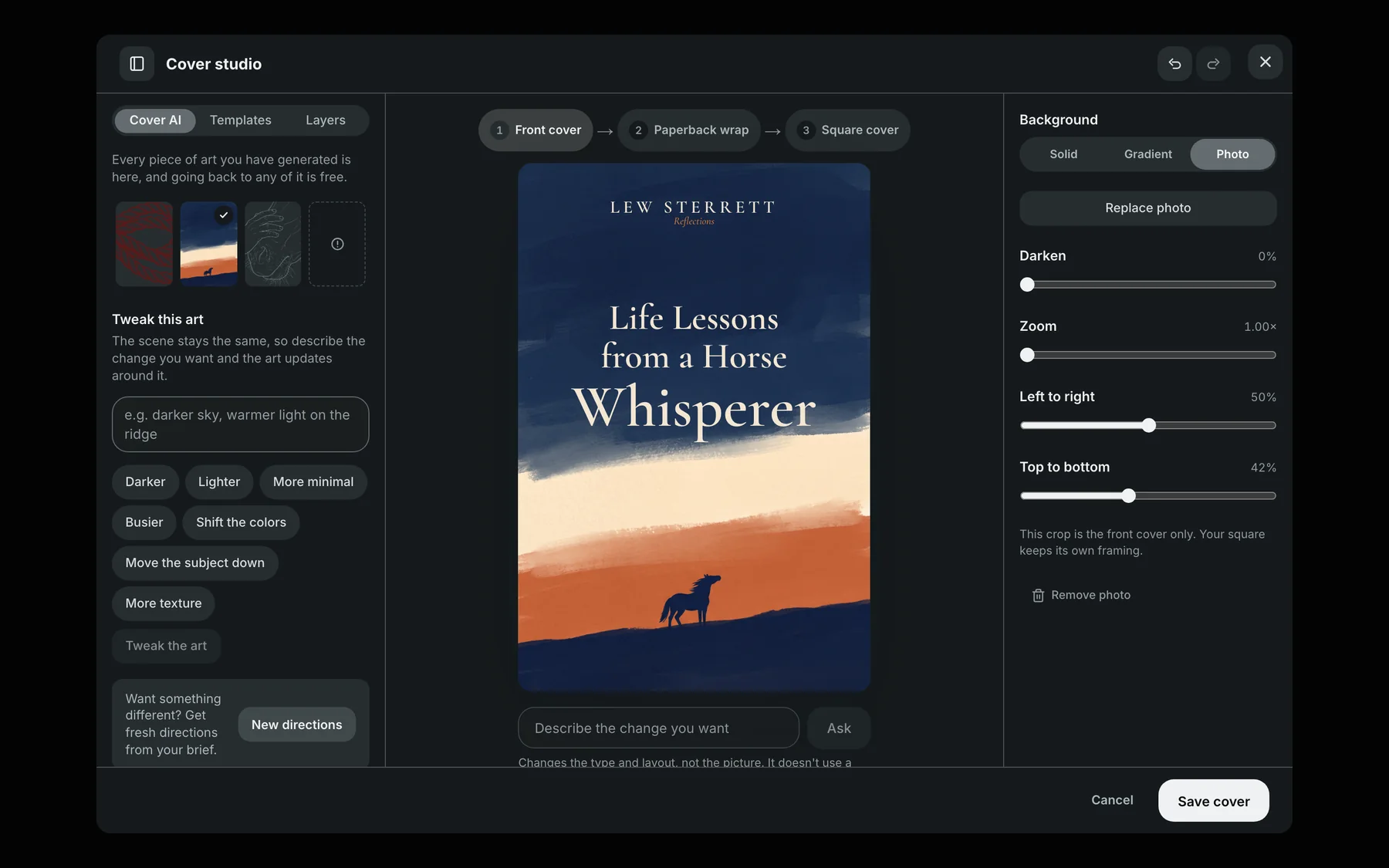Image resolution: width=1389 pixels, height=868 pixels.
Task: Apply the Busier tweak chip
Action: (144, 522)
